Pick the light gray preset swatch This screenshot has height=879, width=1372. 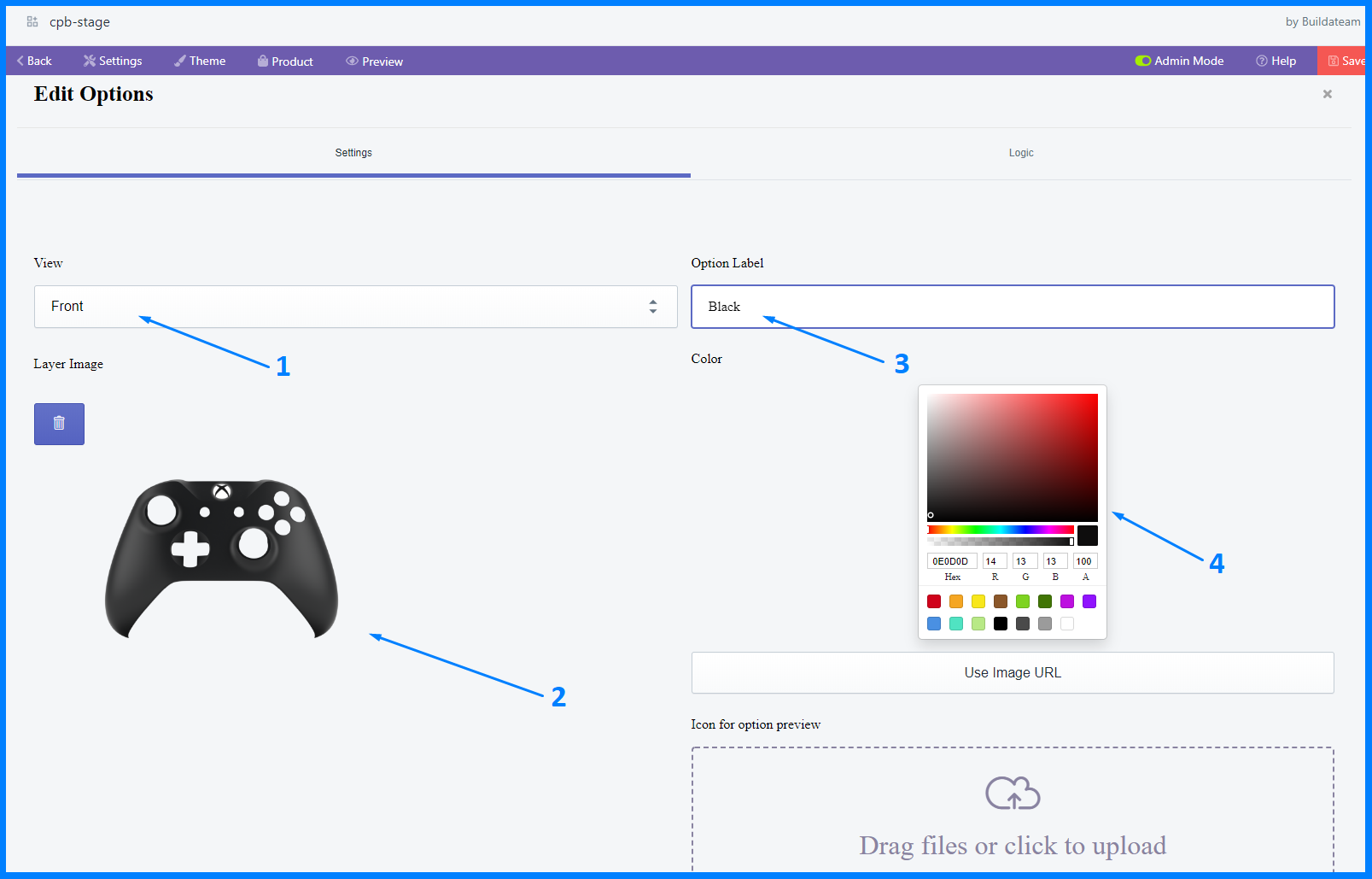pos(1045,624)
